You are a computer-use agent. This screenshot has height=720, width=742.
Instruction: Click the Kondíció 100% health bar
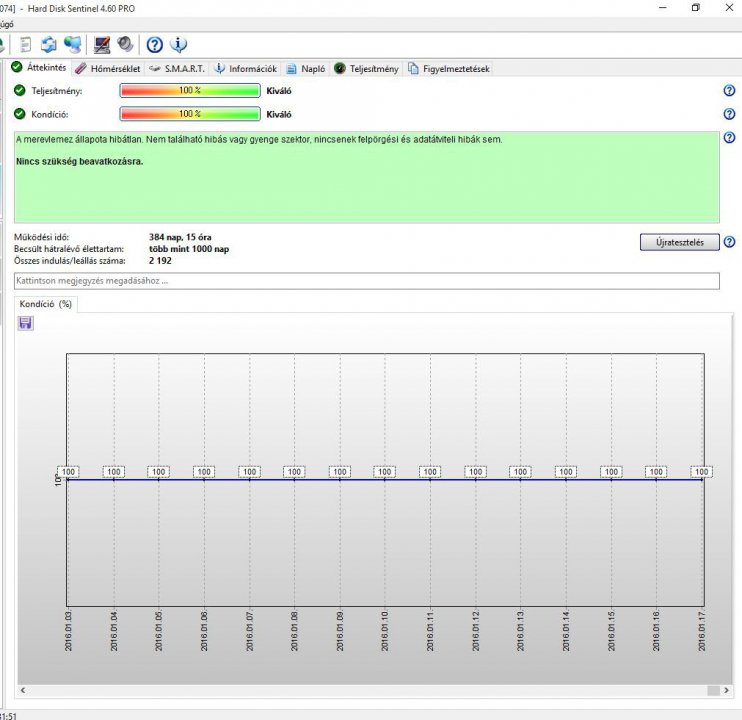(190, 114)
